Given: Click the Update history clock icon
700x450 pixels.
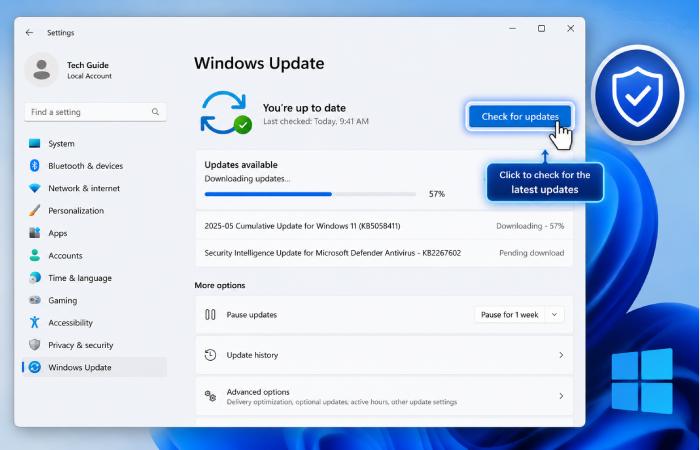Looking at the screenshot, I should [210, 355].
